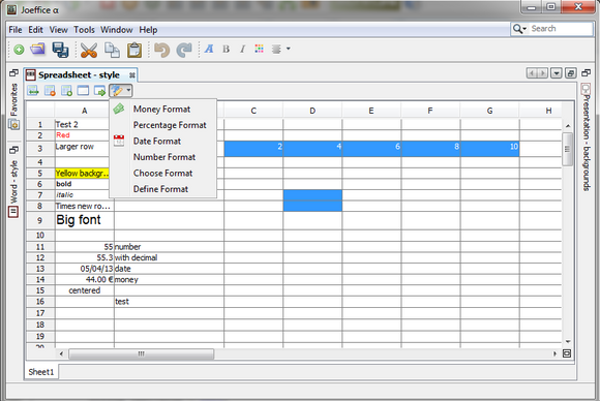Open the File menu
This screenshot has height=401, width=600.
tap(15, 30)
